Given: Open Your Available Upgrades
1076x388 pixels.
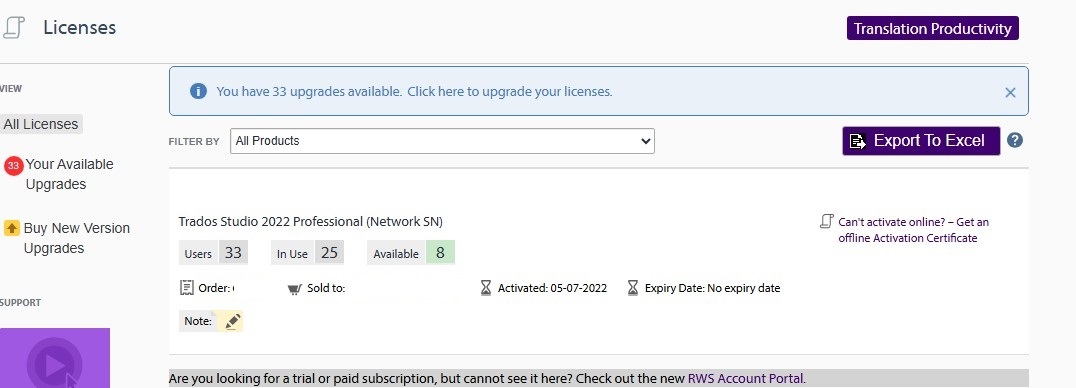Looking at the screenshot, I should pyautogui.click(x=69, y=174).
